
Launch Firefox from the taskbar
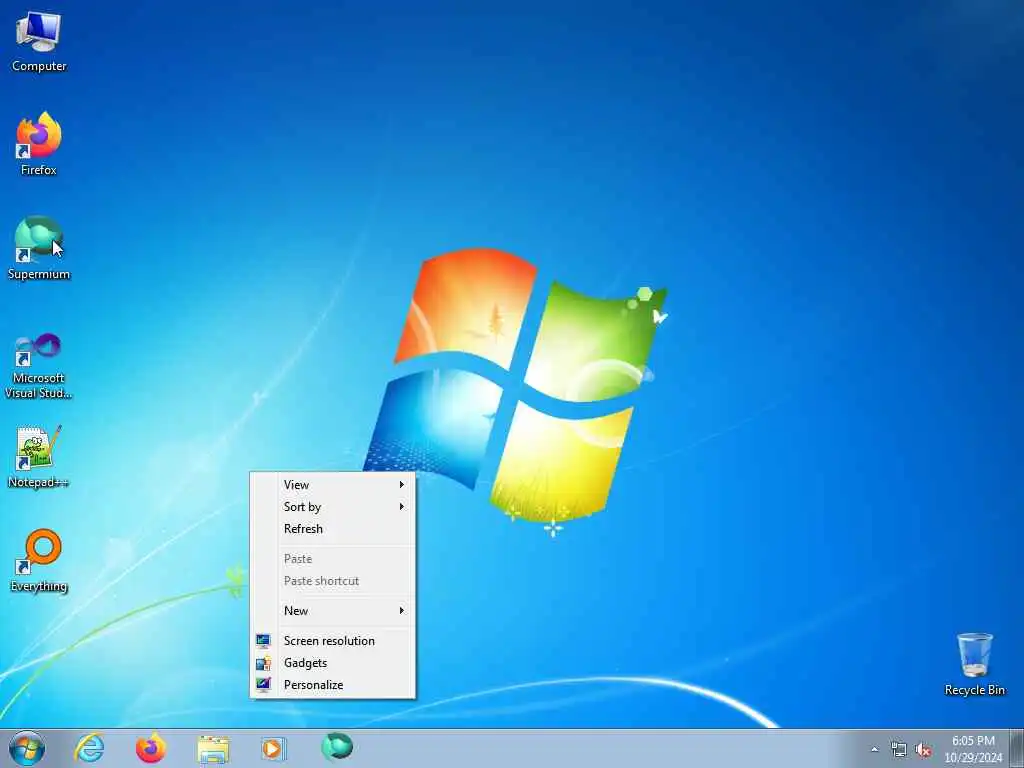[x=151, y=748]
